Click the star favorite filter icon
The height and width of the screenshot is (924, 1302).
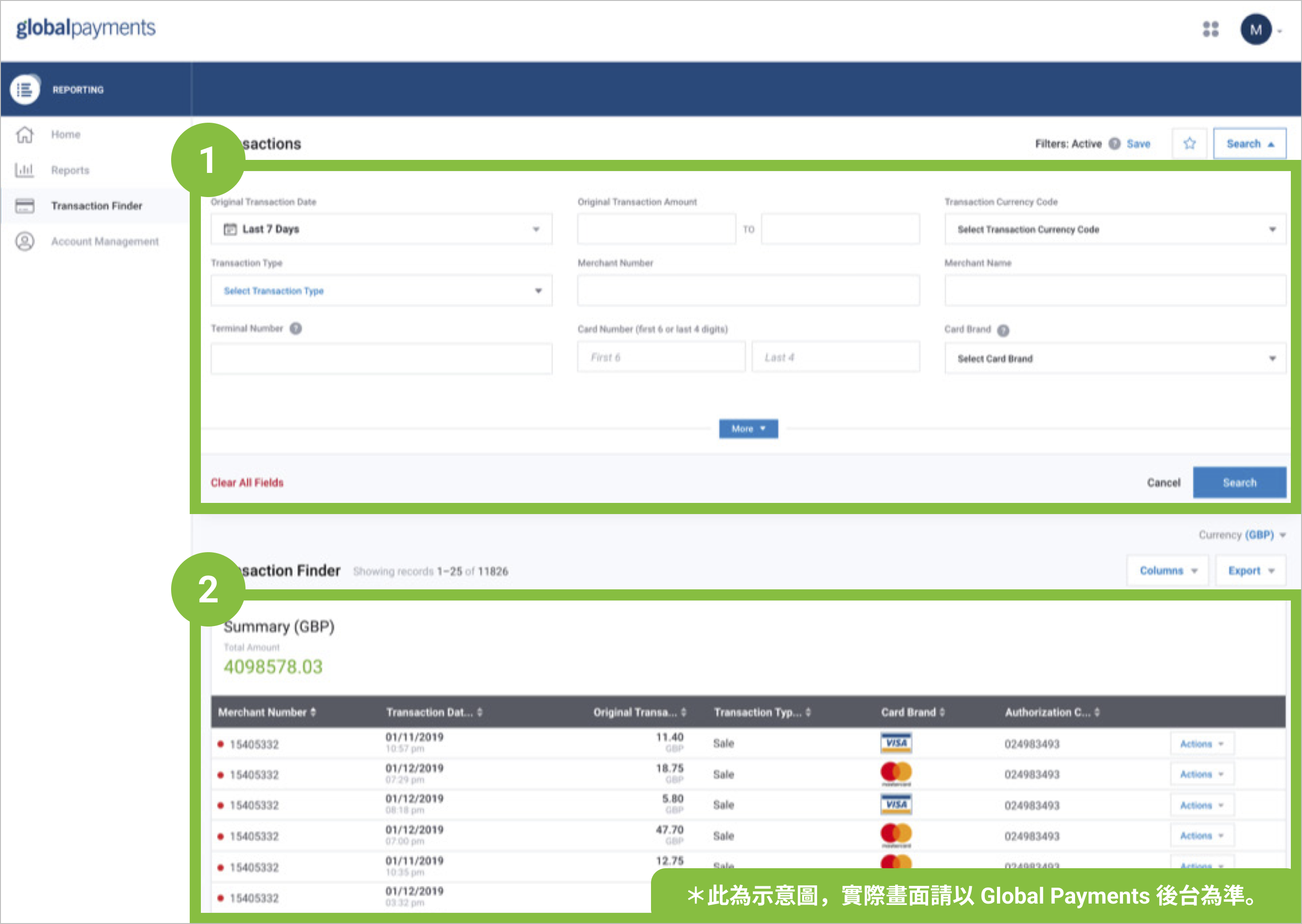pos(1189,144)
